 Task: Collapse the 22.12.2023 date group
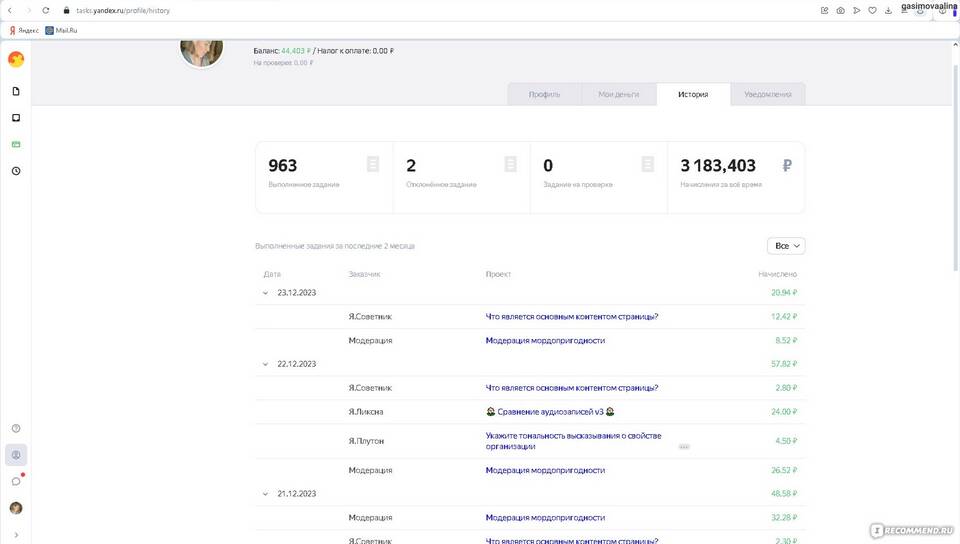(265, 364)
